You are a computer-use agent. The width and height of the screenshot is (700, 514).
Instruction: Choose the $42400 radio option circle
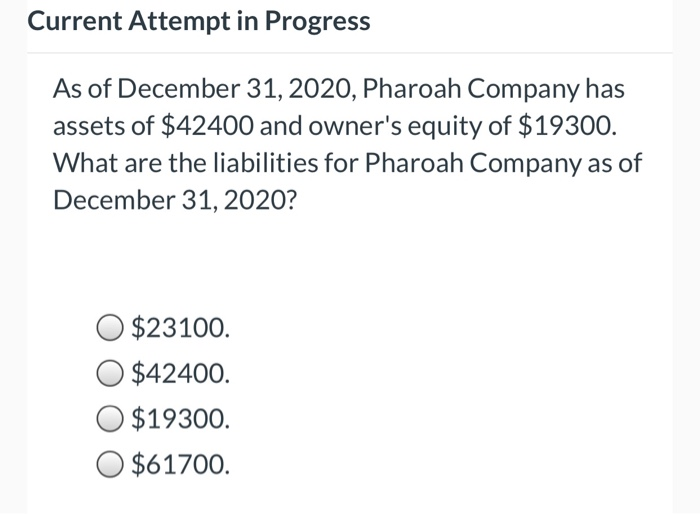[110, 373]
